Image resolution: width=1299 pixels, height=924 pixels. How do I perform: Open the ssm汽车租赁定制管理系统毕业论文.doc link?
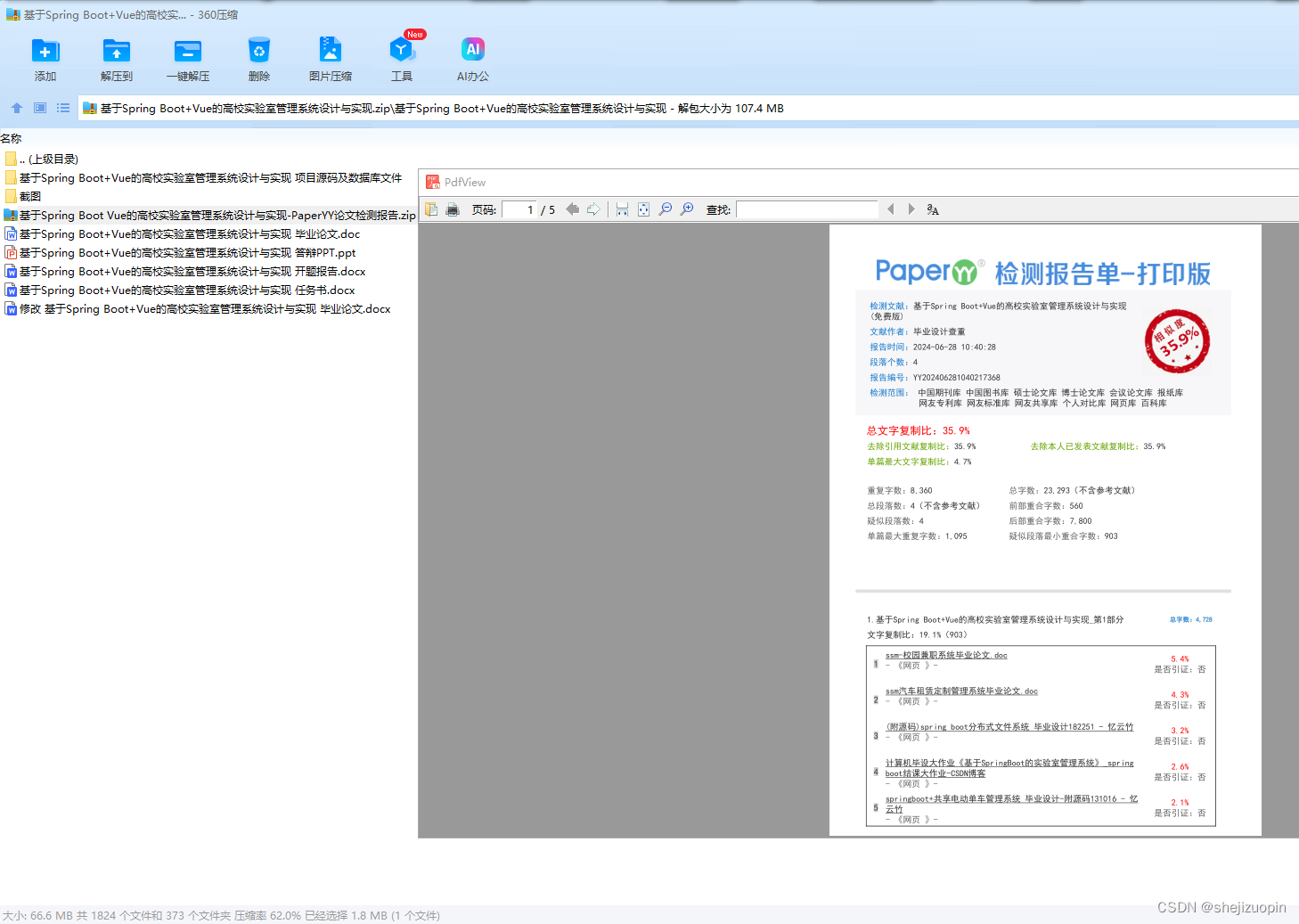click(961, 691)
